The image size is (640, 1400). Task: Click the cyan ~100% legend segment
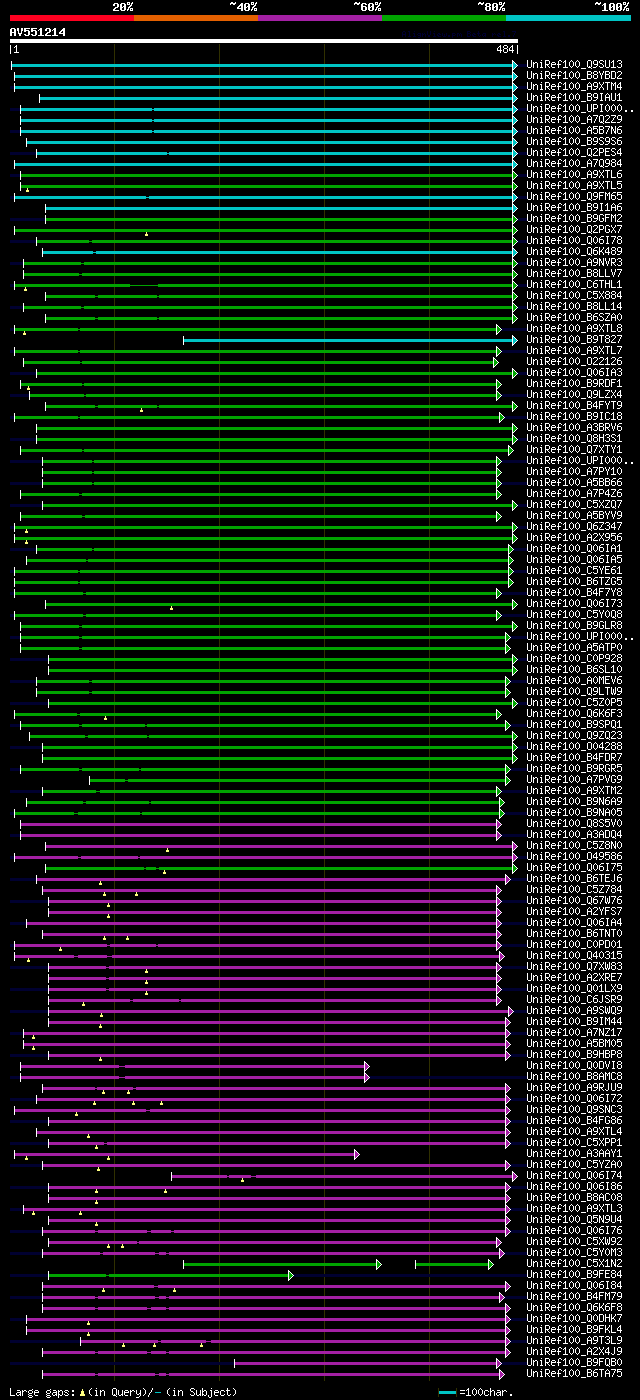(568, 18)
